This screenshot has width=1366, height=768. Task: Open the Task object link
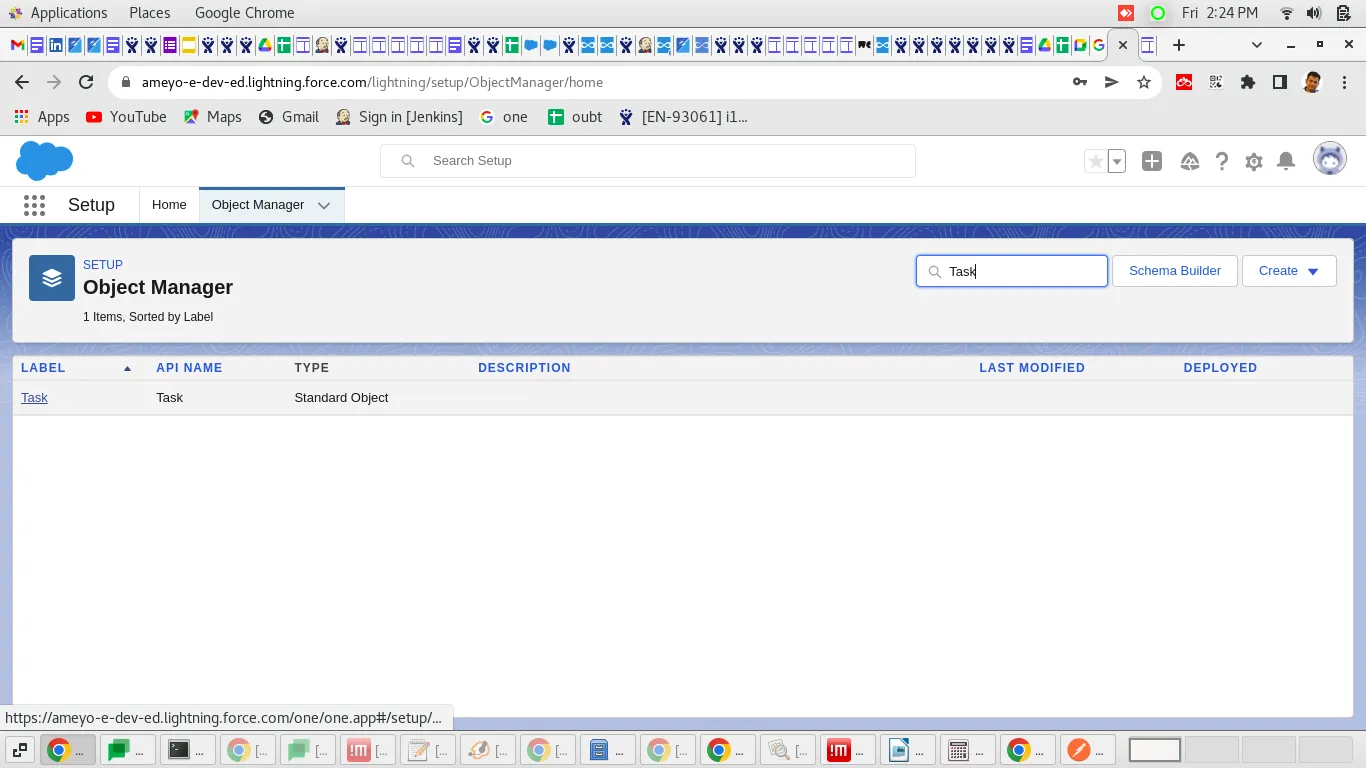pos(34,398)
